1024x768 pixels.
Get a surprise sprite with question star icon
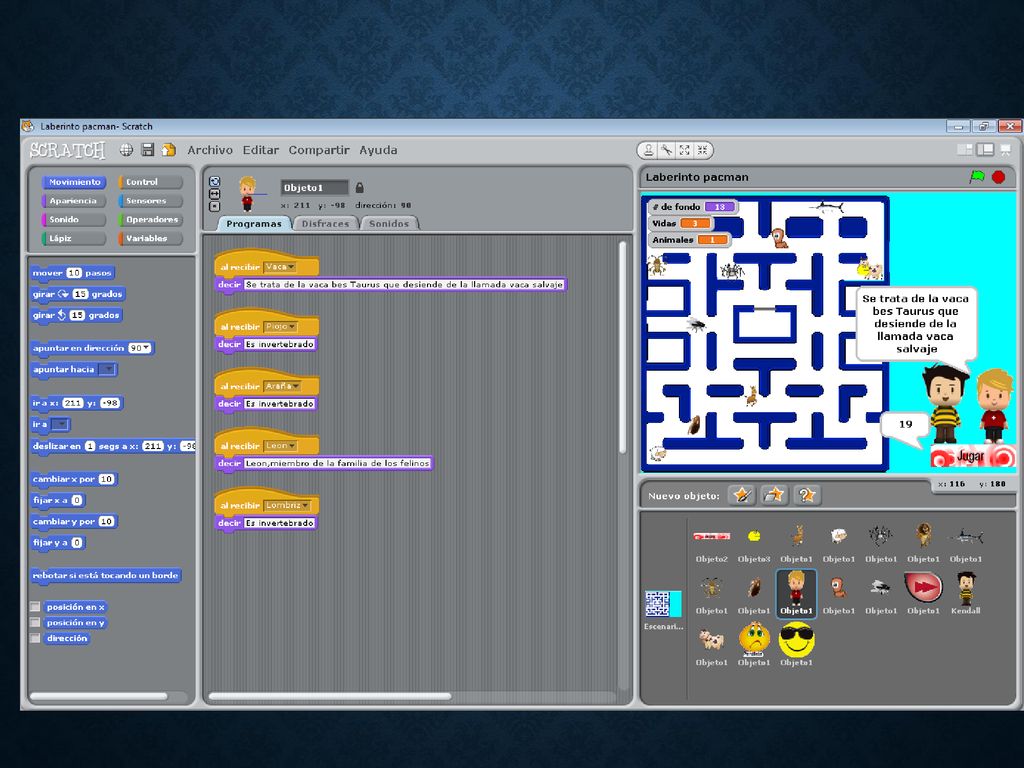807,495
